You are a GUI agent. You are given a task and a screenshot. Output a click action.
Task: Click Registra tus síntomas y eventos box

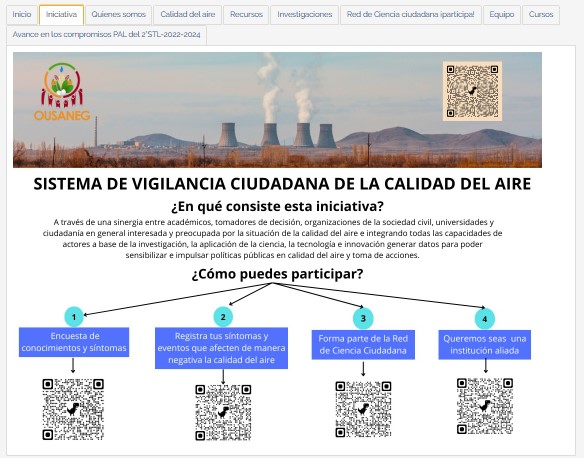click(222, 348)
